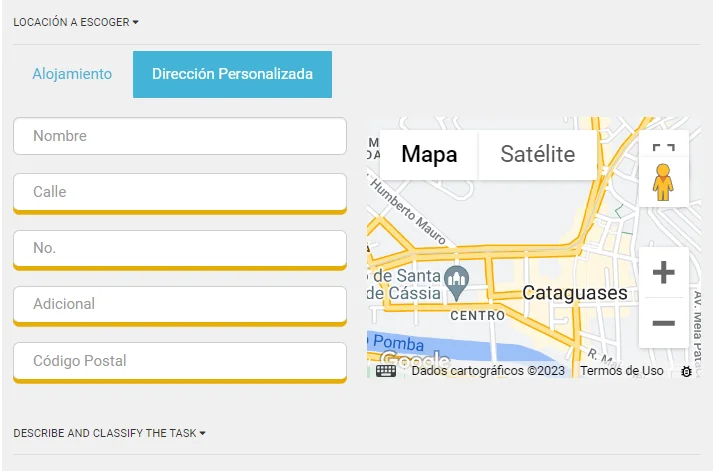713x471 pixels.
Task: Select the Adicional input field
Action: [x=179, y=304]
